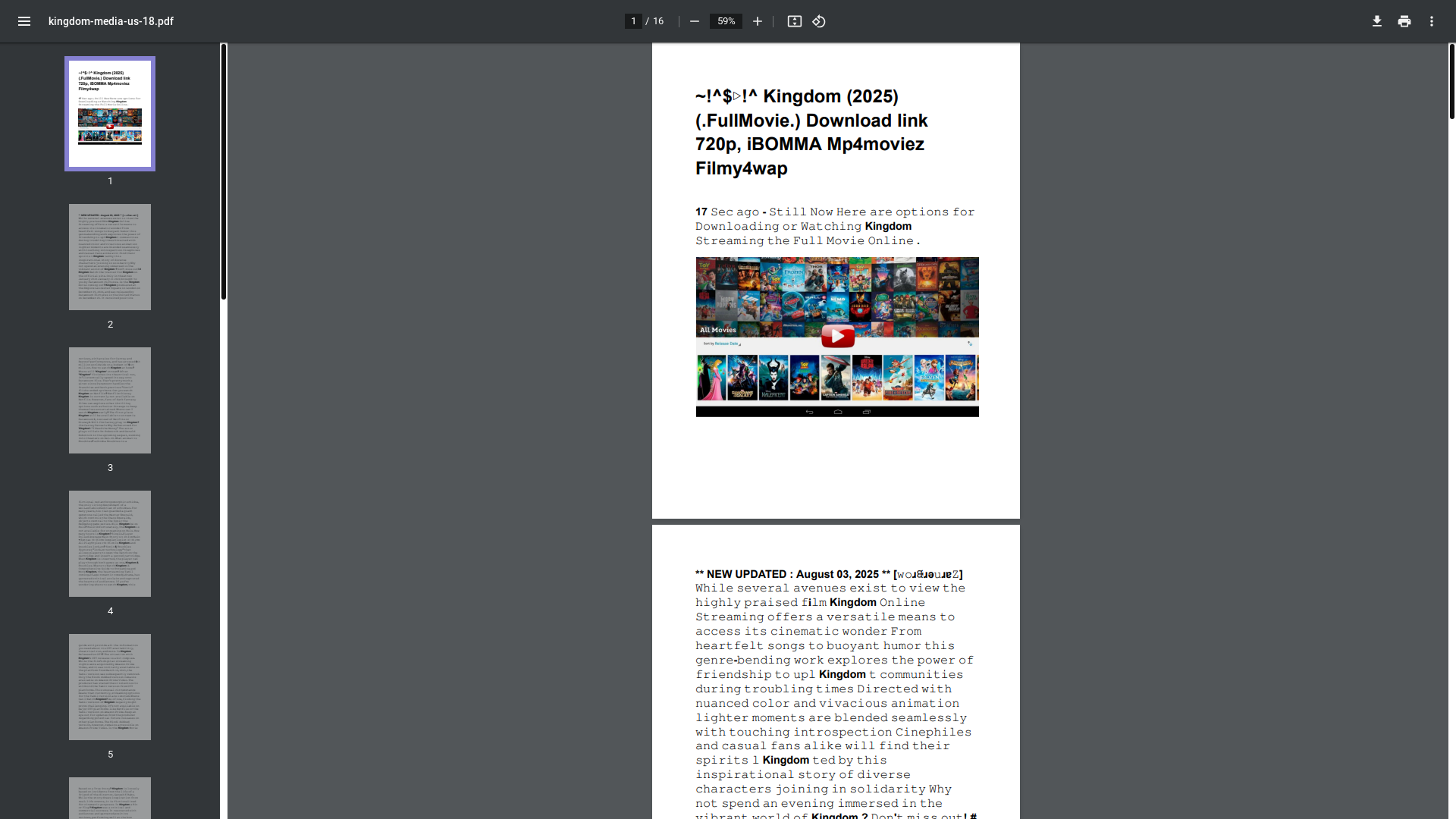Viewport: 1456px width, 819px height.
Task: Click the 'NEW UPDATED : August 03, 2025' text
Action: (x=792, y=574)
